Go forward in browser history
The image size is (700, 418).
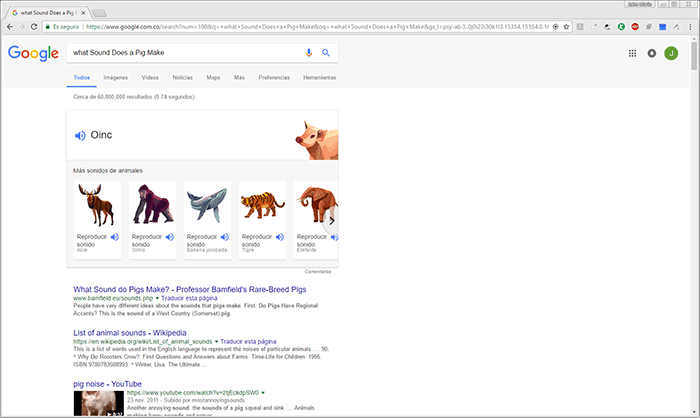click(21, 27)
